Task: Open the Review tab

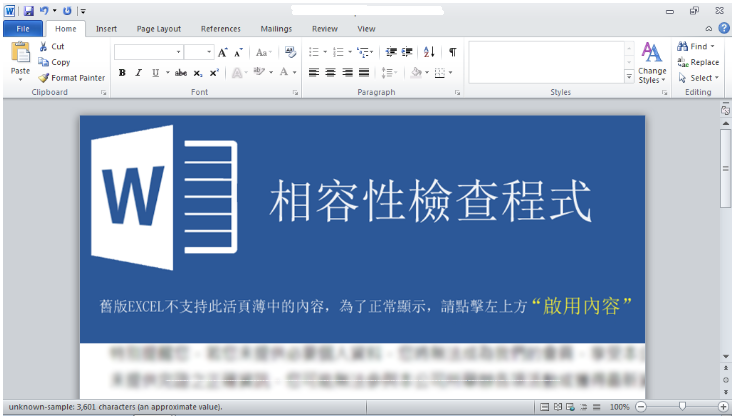Action: point(324,29)
